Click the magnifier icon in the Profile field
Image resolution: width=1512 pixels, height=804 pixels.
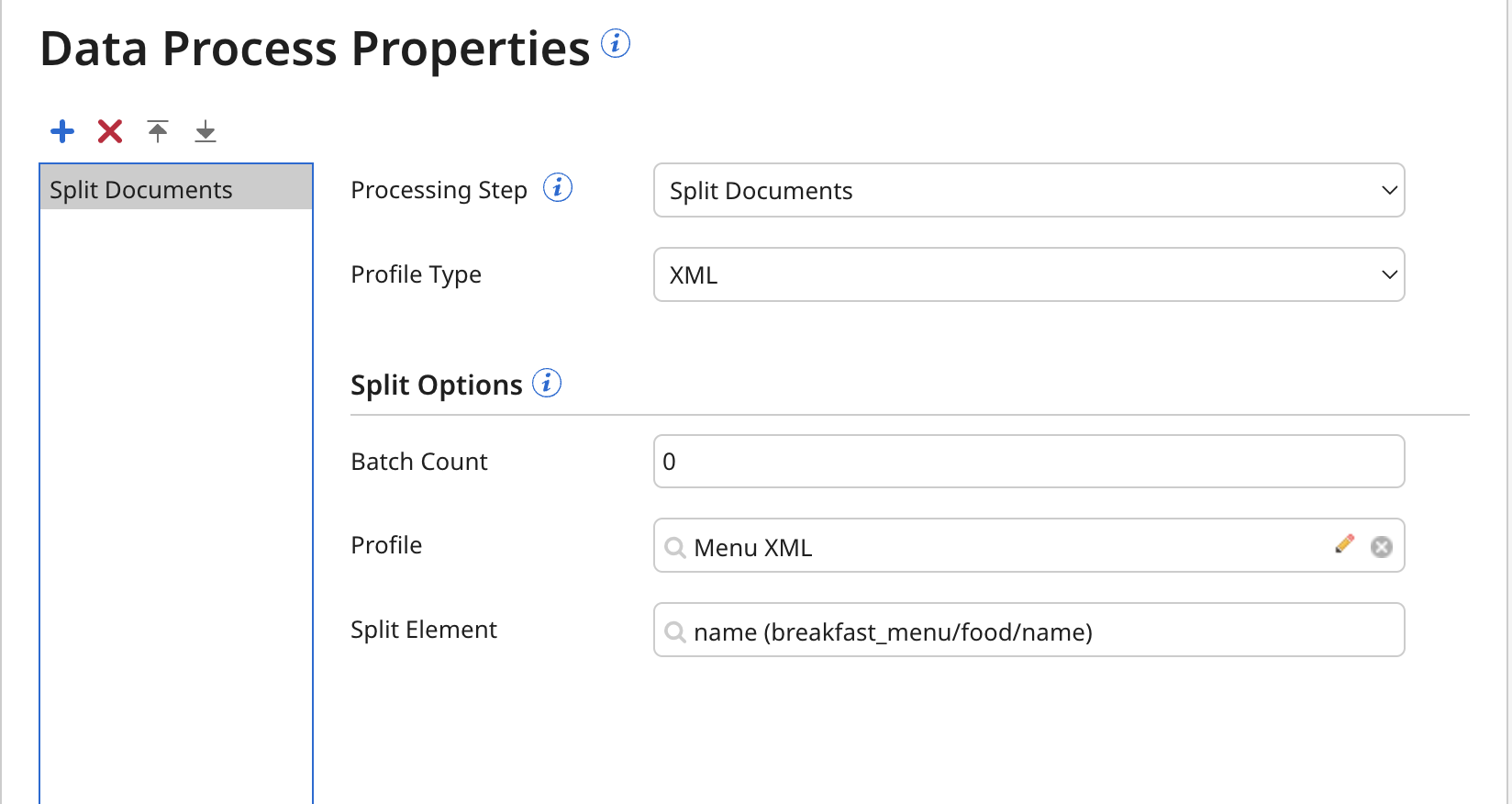coord(676,547)
